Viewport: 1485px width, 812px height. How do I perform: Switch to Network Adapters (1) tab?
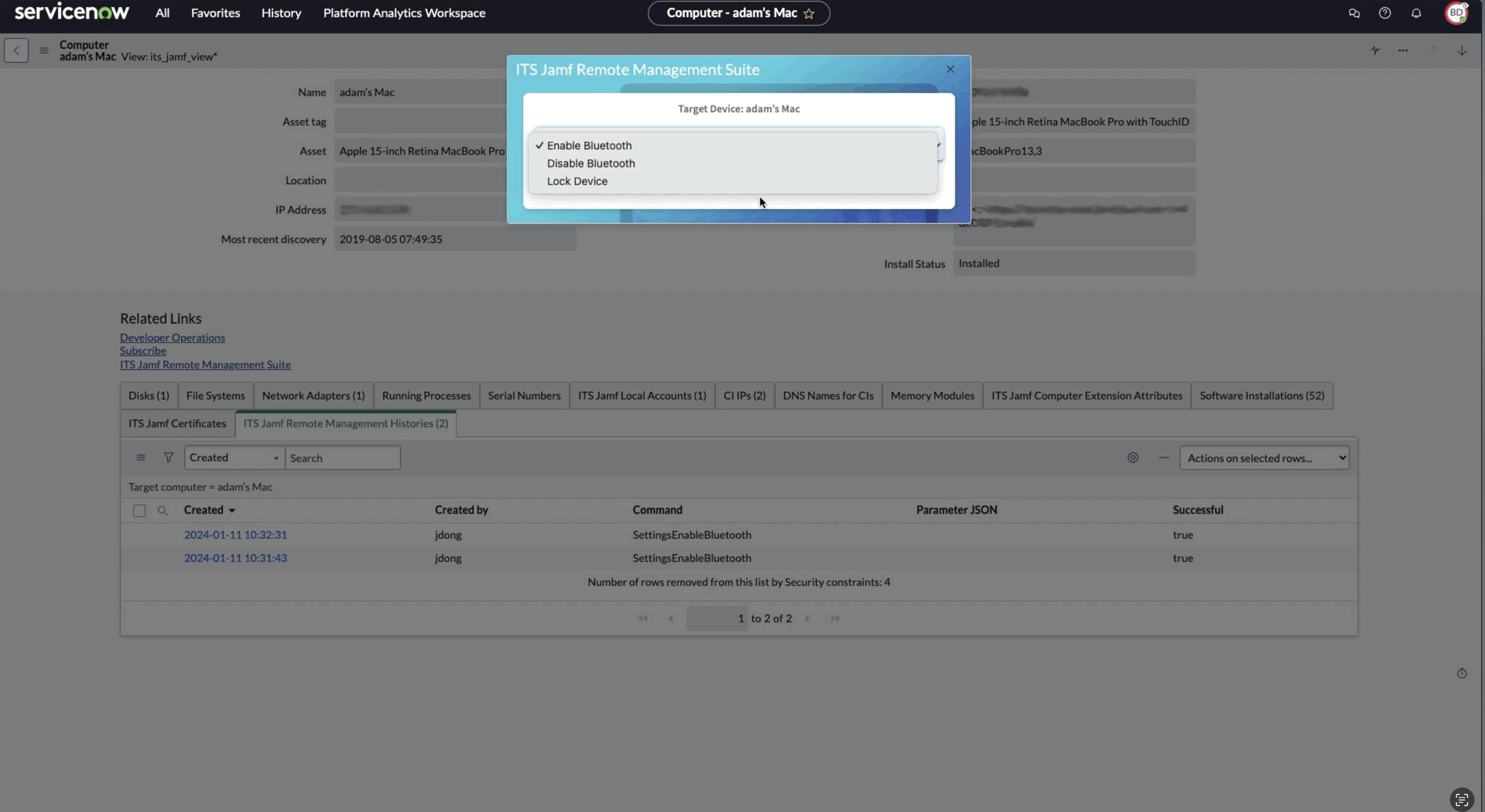(314, 395)
